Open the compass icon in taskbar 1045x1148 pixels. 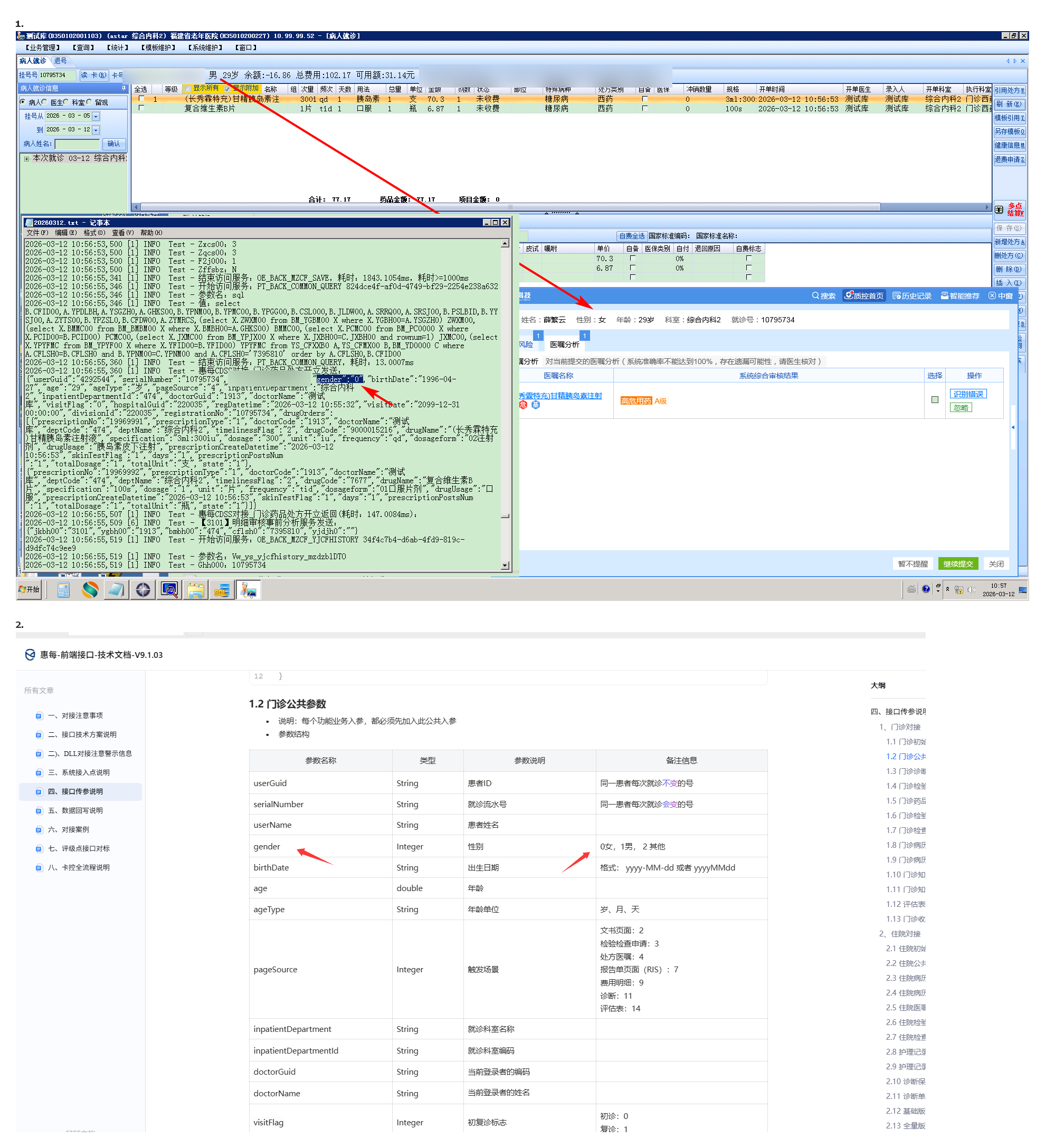143,590
